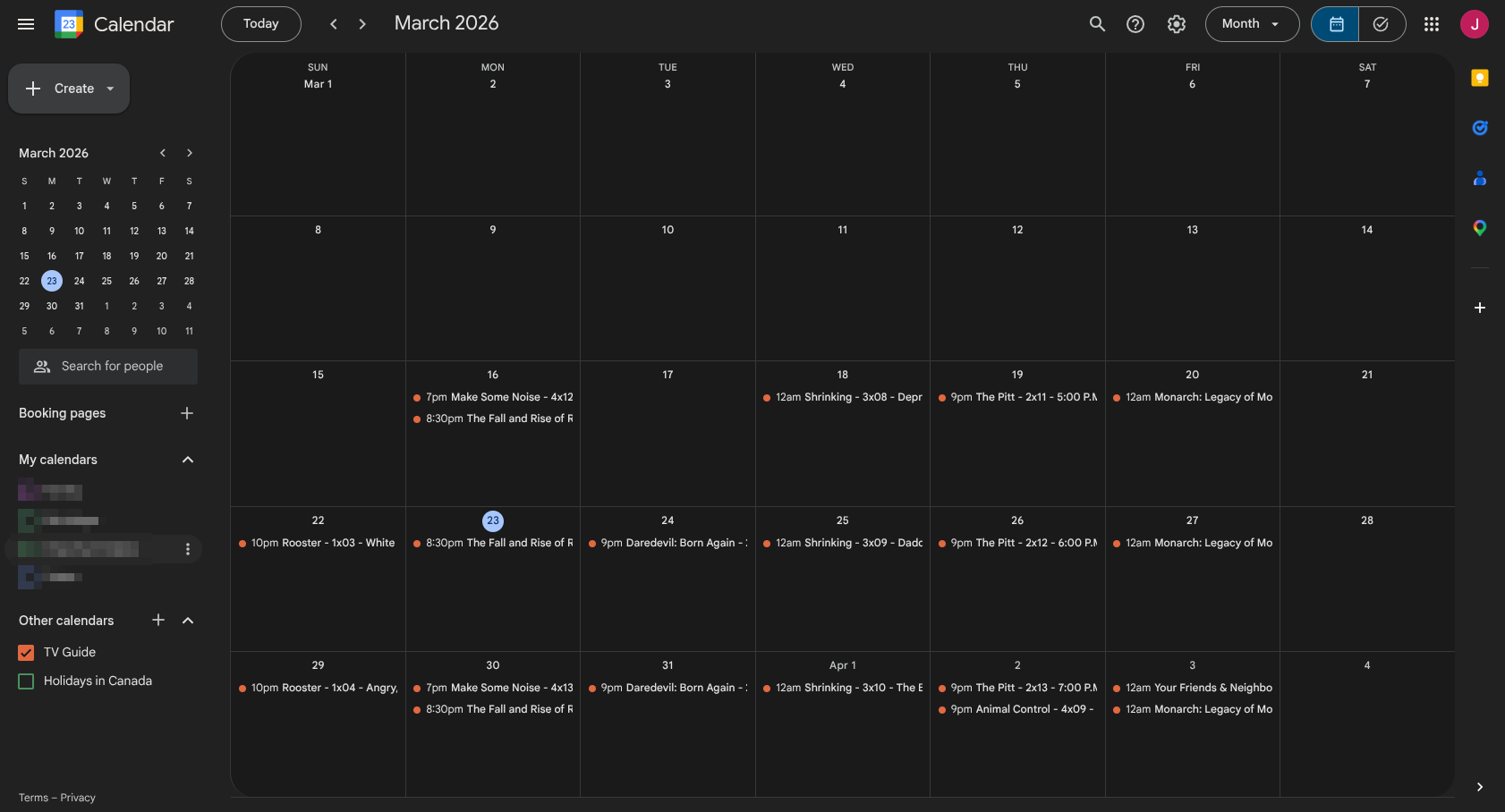Viewport: 1505px width, 812px height.
Task: Open the Month view dropdown
Action: 1252,24
